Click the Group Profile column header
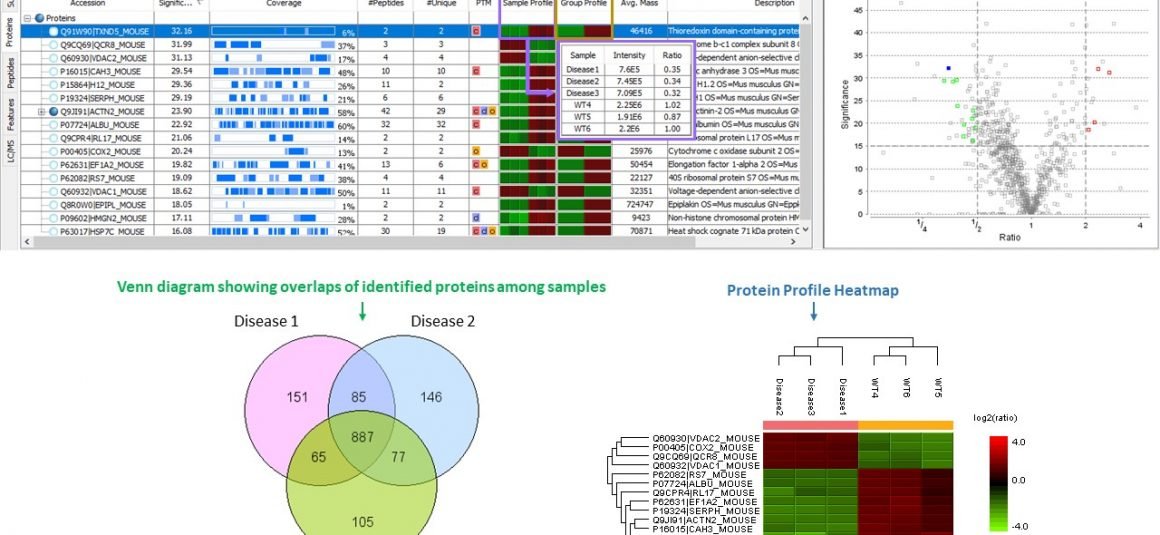This screenshot has width=1160, height=535. click(584, 4)
